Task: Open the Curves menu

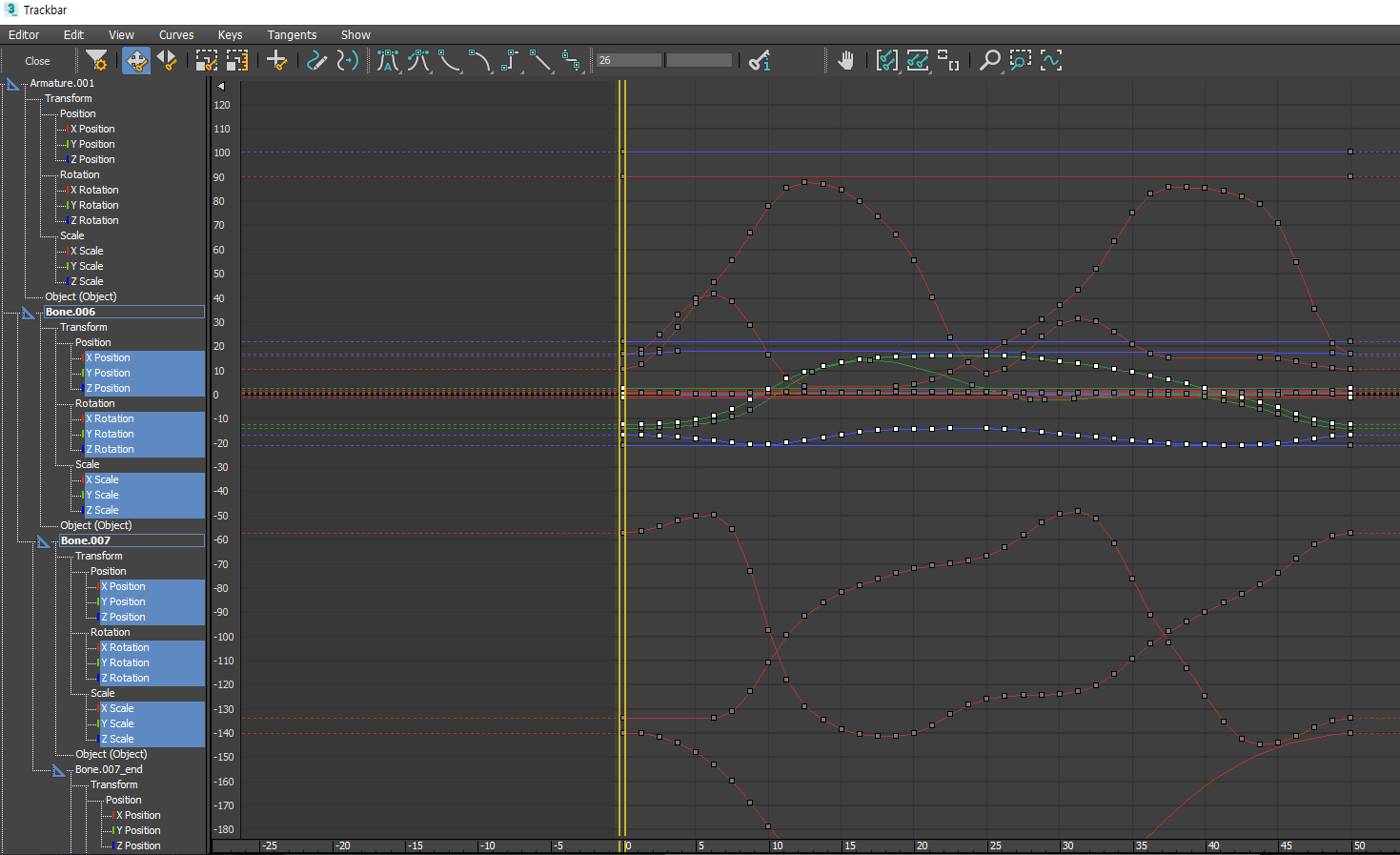Action: click(x=176, y=35)
